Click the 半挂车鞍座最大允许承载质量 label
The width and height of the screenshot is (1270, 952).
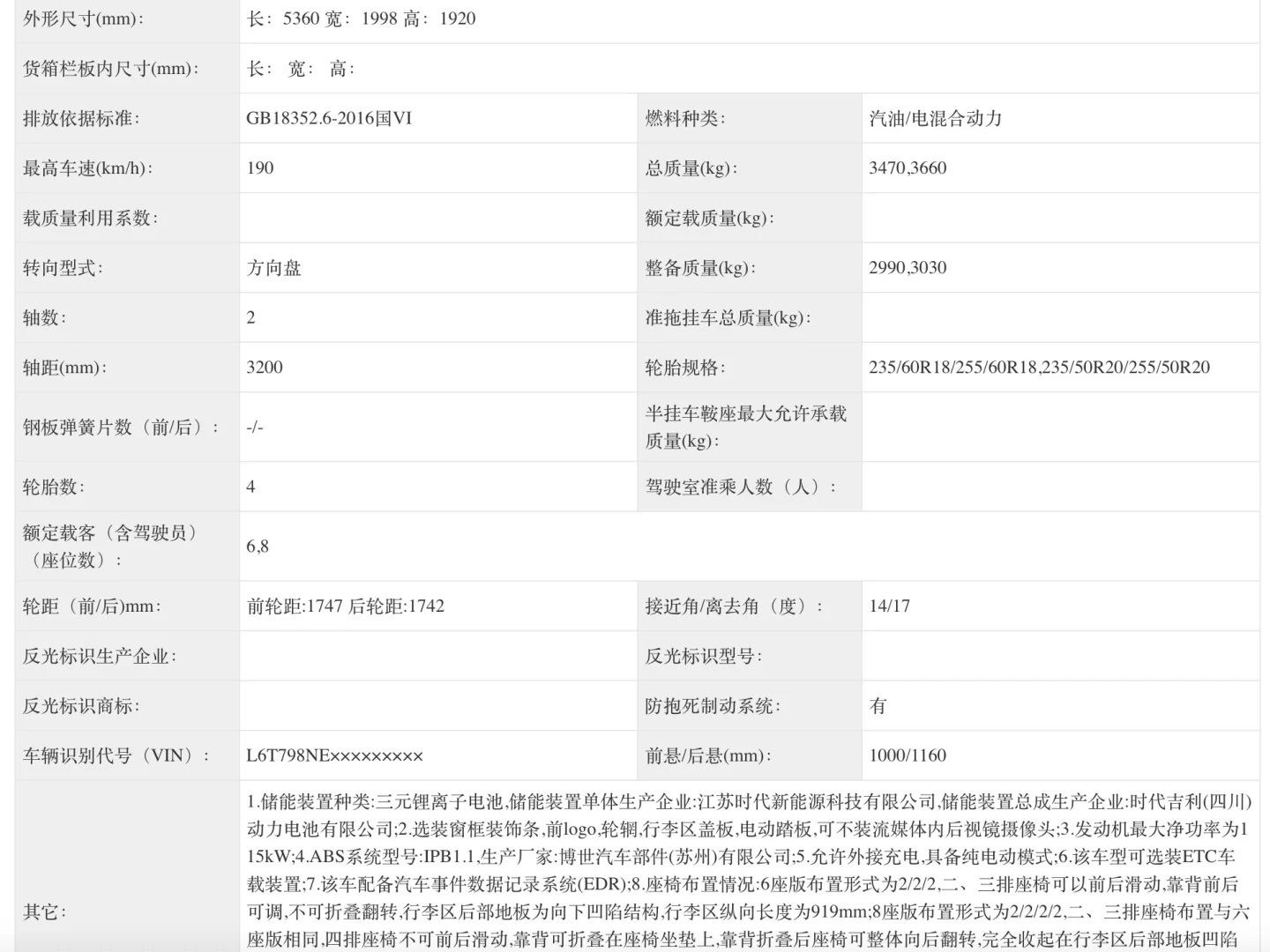point(746,428)
